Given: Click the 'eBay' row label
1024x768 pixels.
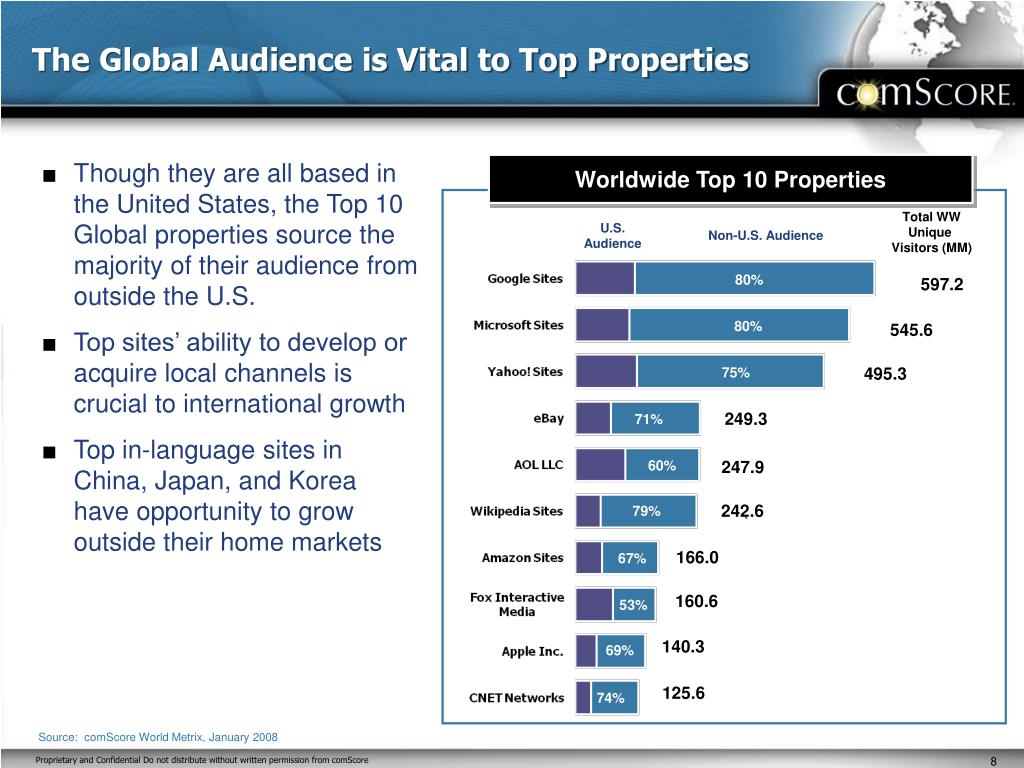Looking at the screenshot, I should (549, 418).
